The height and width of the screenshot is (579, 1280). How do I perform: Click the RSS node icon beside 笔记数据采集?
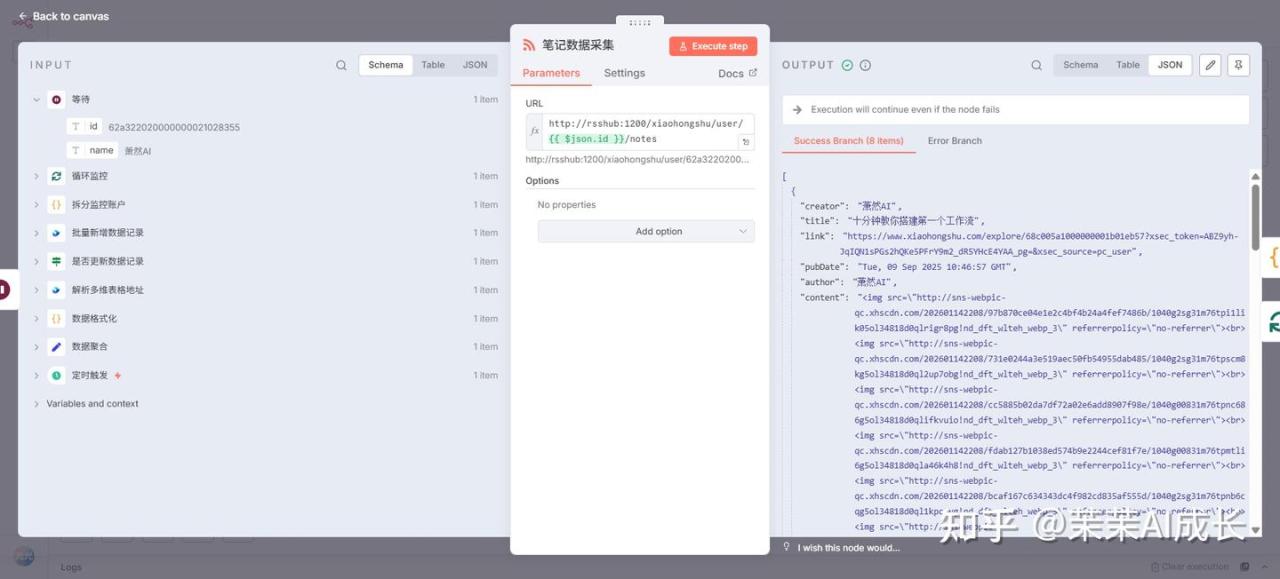(x=529, y=45)
